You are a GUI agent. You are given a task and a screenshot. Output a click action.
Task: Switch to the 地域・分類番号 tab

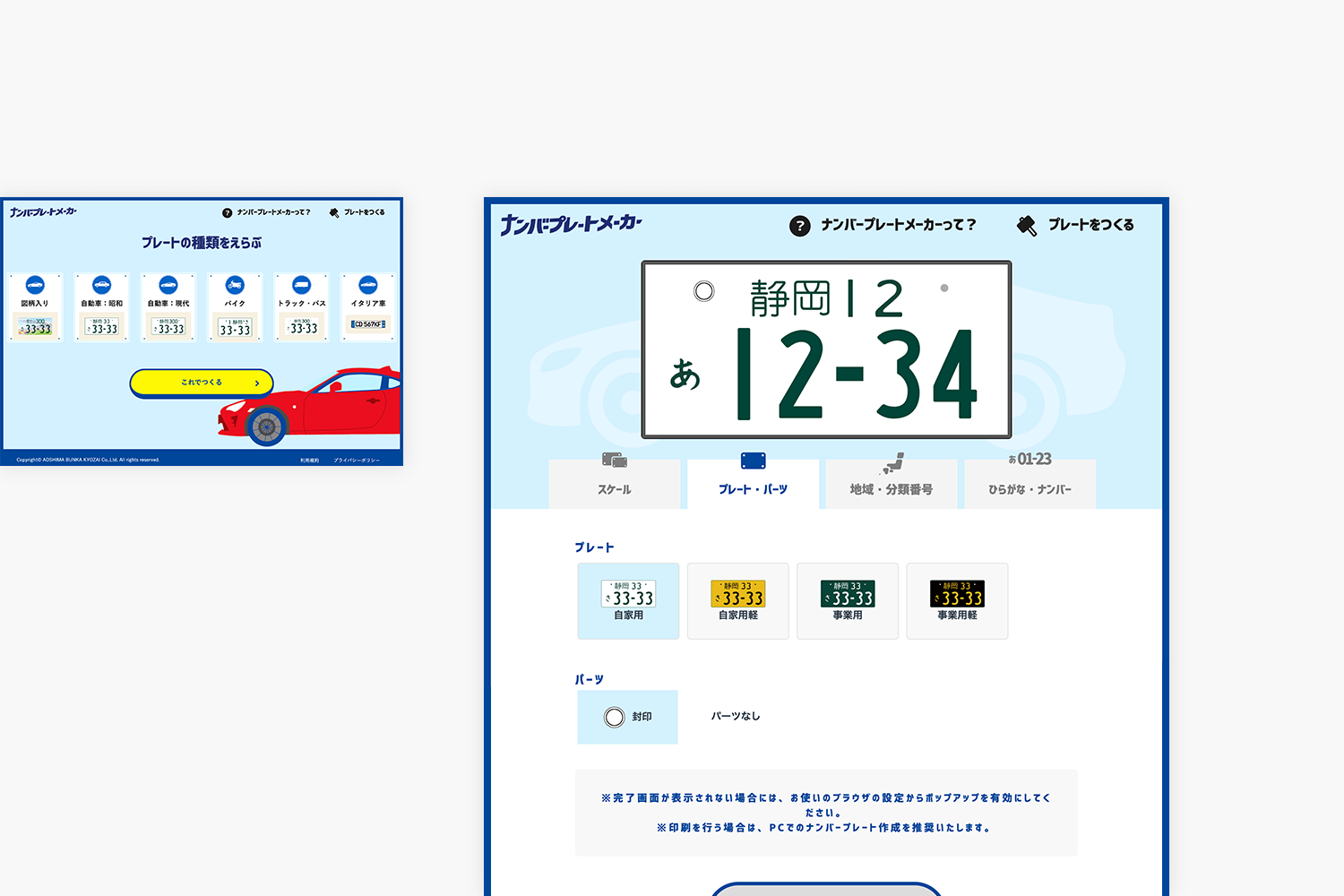tap(891, 484)
